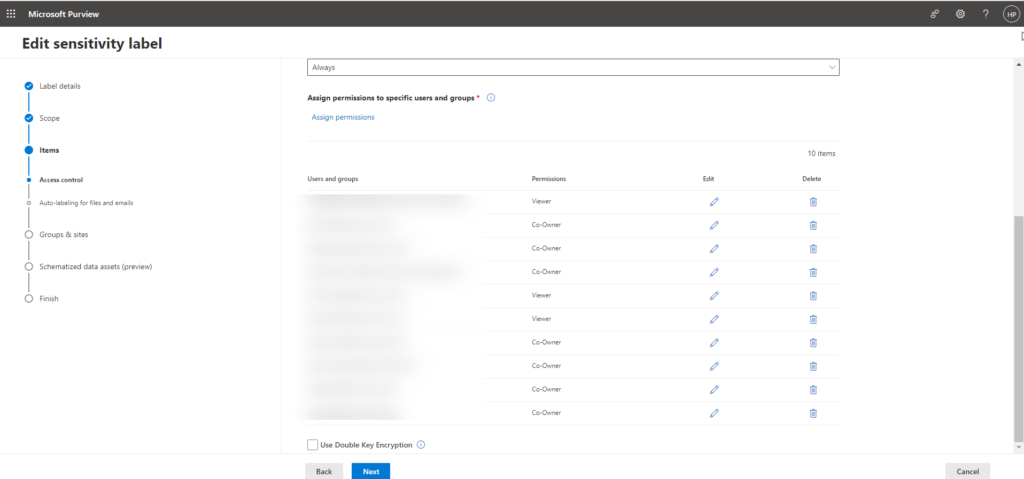
Task: Open the diagram icon in top header
Action: tap(935, 14)
